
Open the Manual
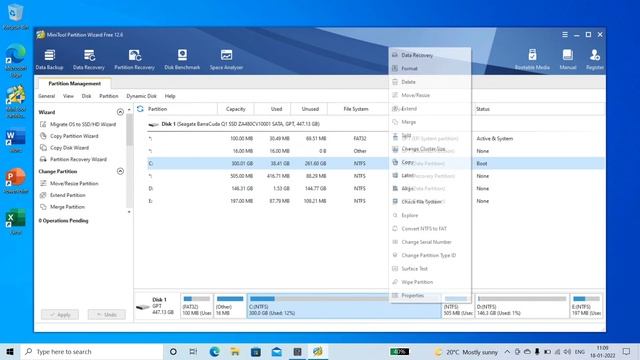pyautogui.click(x=567, y=59)
